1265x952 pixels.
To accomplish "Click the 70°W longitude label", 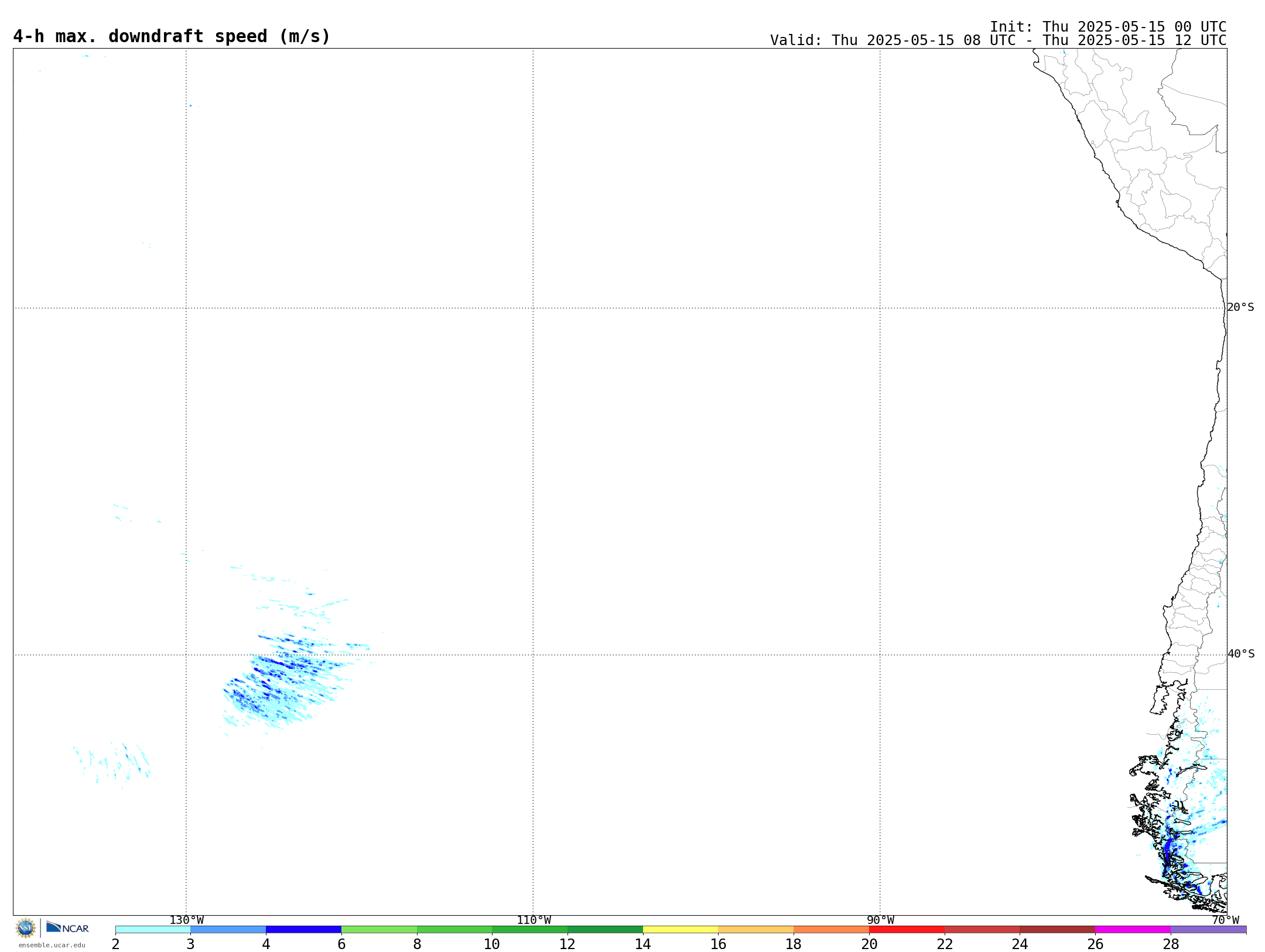I will (1225, 920).
